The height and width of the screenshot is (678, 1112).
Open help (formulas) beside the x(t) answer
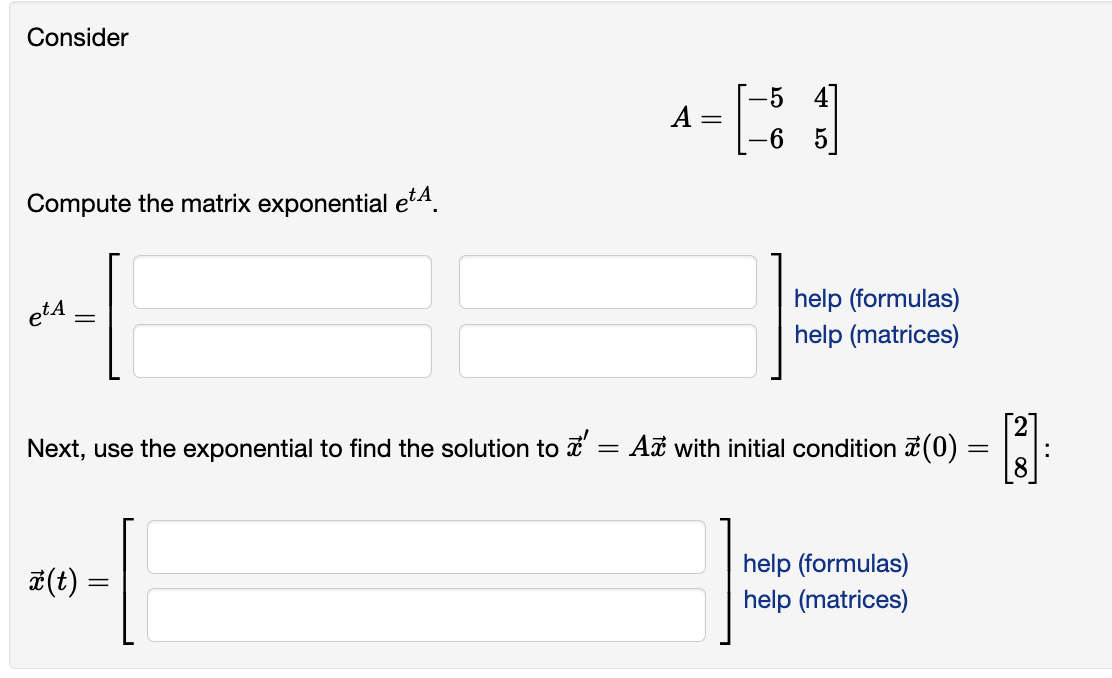(827, 563)
